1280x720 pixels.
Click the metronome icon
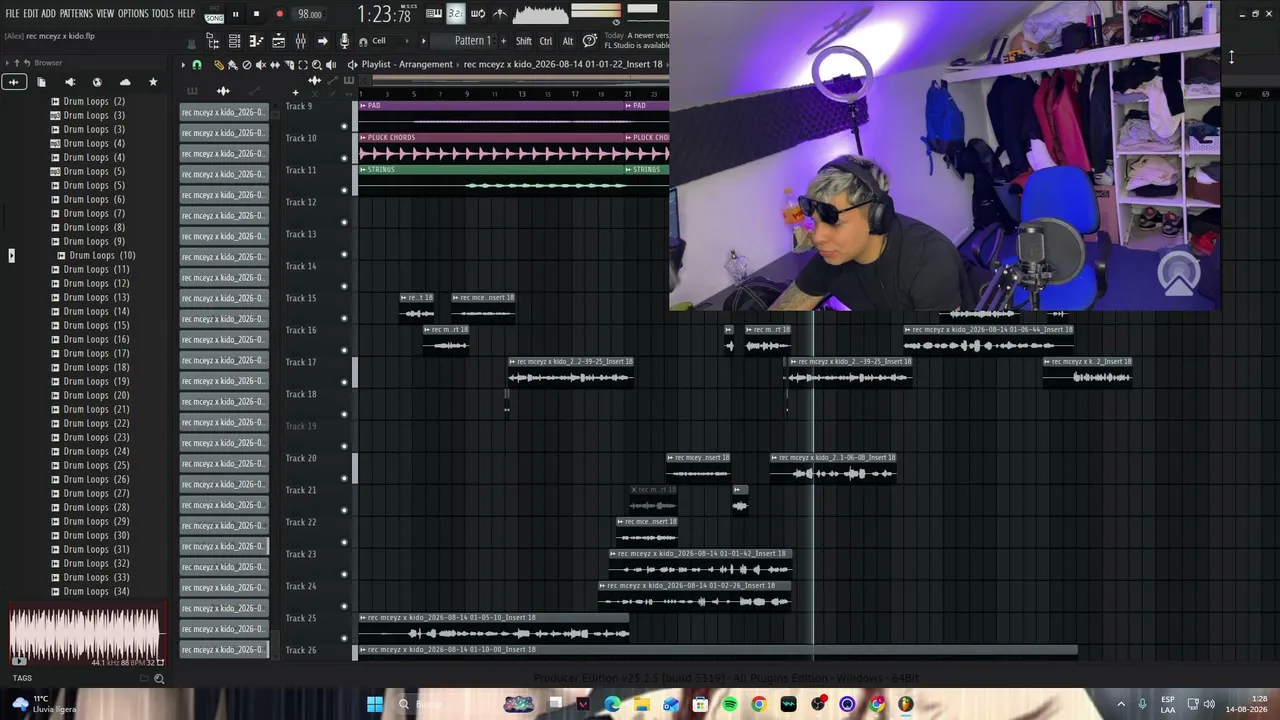pyautogui.click(x=500, y=14)
